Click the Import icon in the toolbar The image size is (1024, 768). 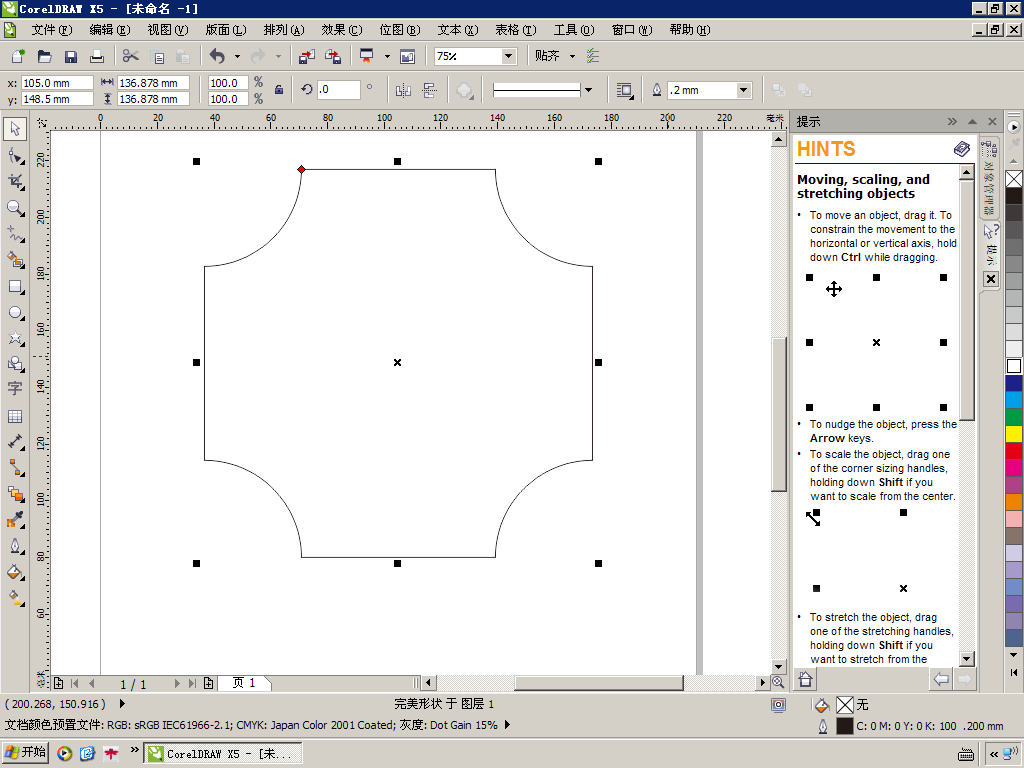point(307,57)
